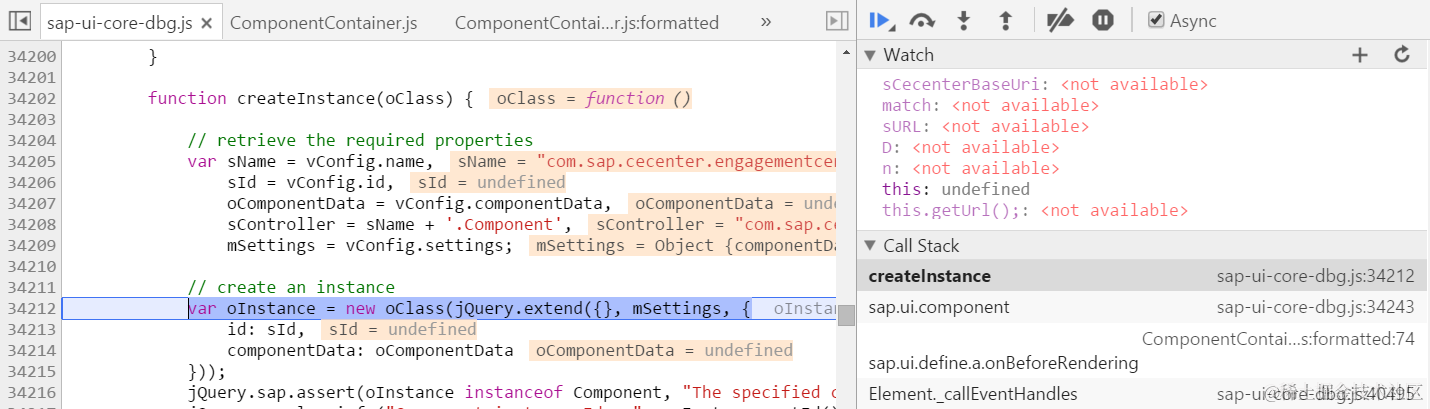Select the 'this: undefined' watch expression

coord(955,190)
